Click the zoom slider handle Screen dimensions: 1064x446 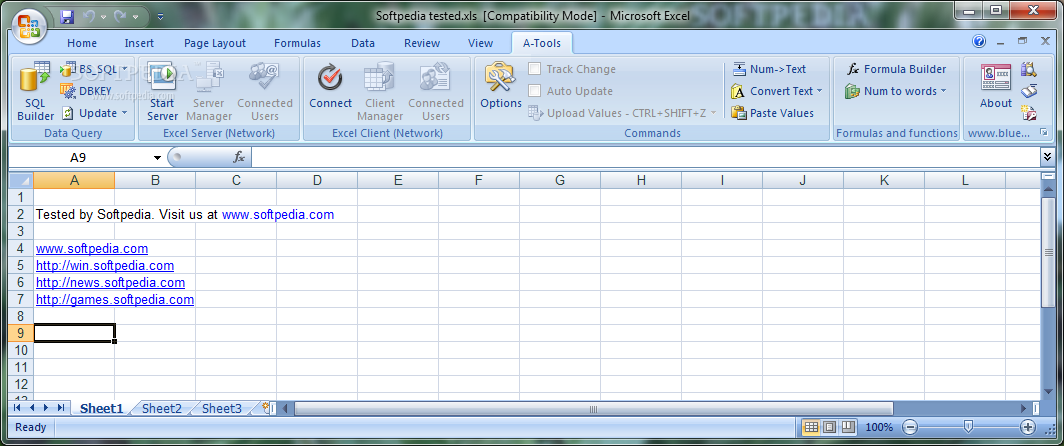click(x=968, y=426)
